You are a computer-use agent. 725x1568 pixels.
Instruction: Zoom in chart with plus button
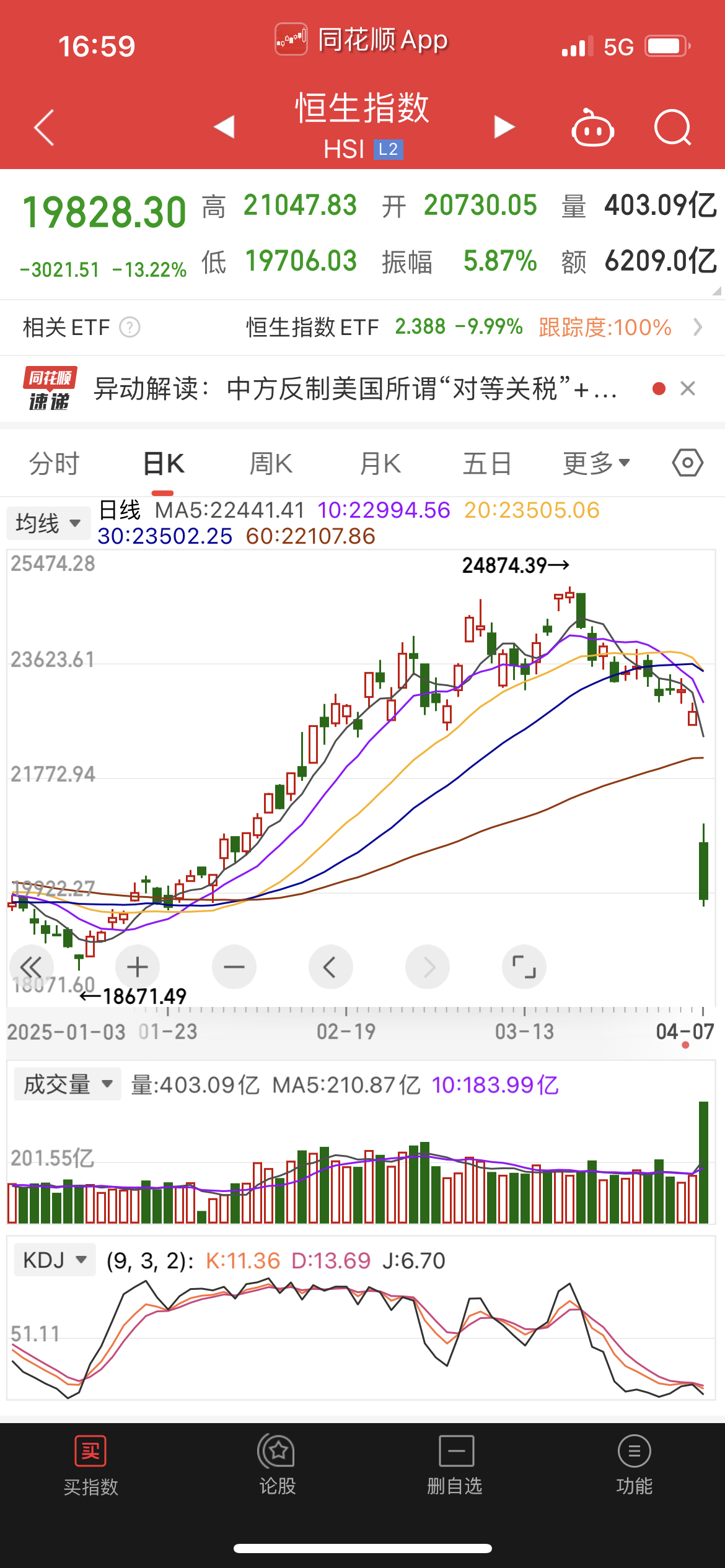click(138, 967)
